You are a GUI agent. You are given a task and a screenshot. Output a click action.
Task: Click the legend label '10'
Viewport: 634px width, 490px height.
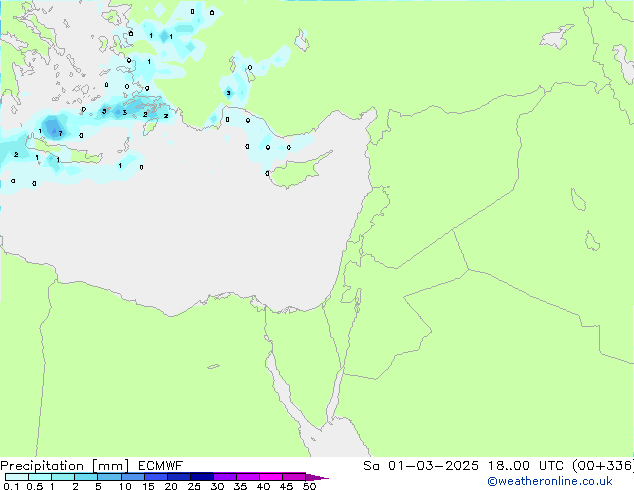point(125,486)
